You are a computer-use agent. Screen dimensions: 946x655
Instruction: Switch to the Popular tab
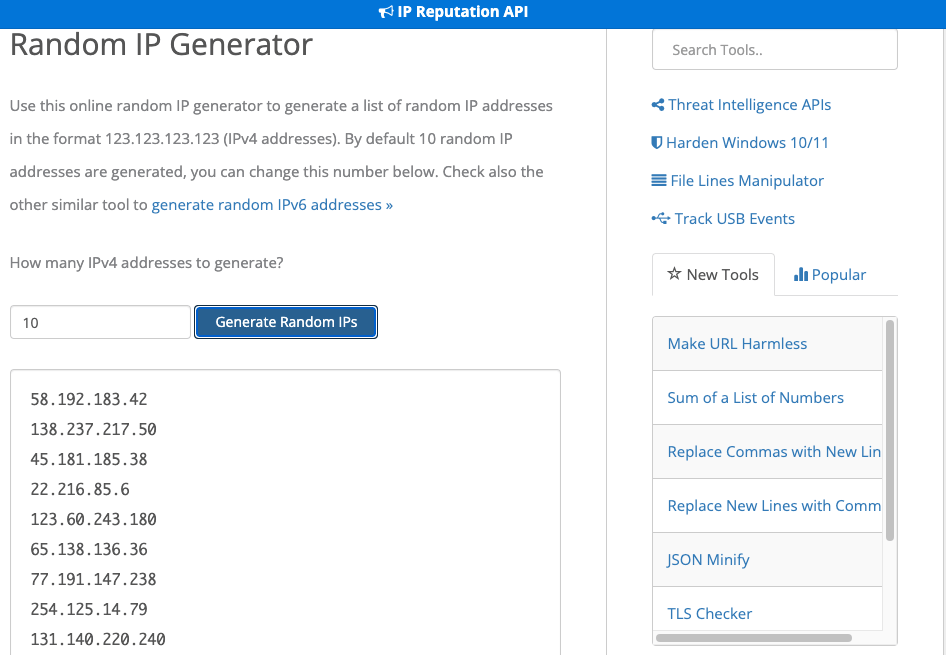tap(830, 274)
